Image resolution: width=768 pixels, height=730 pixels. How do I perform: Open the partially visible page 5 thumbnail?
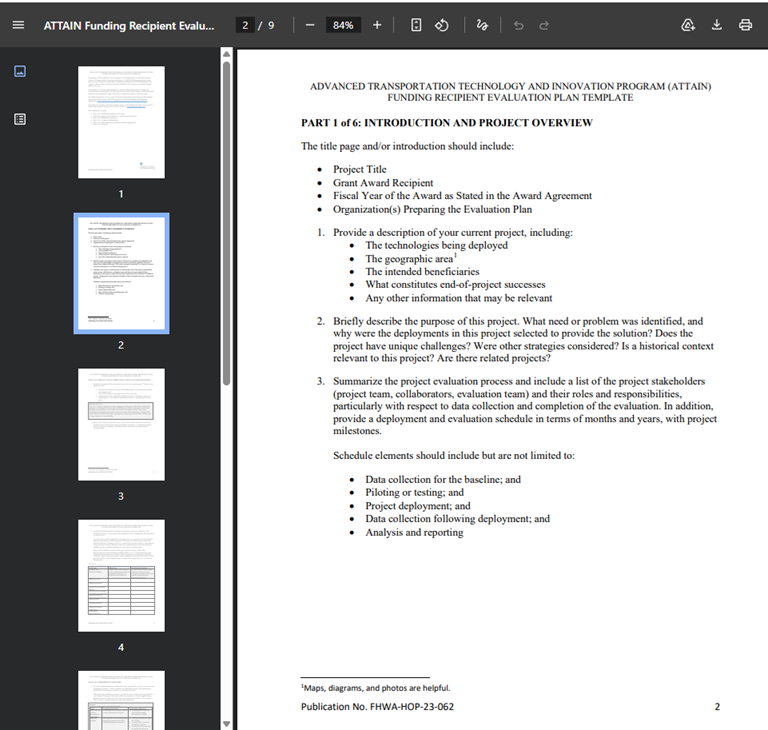(121, 700)
